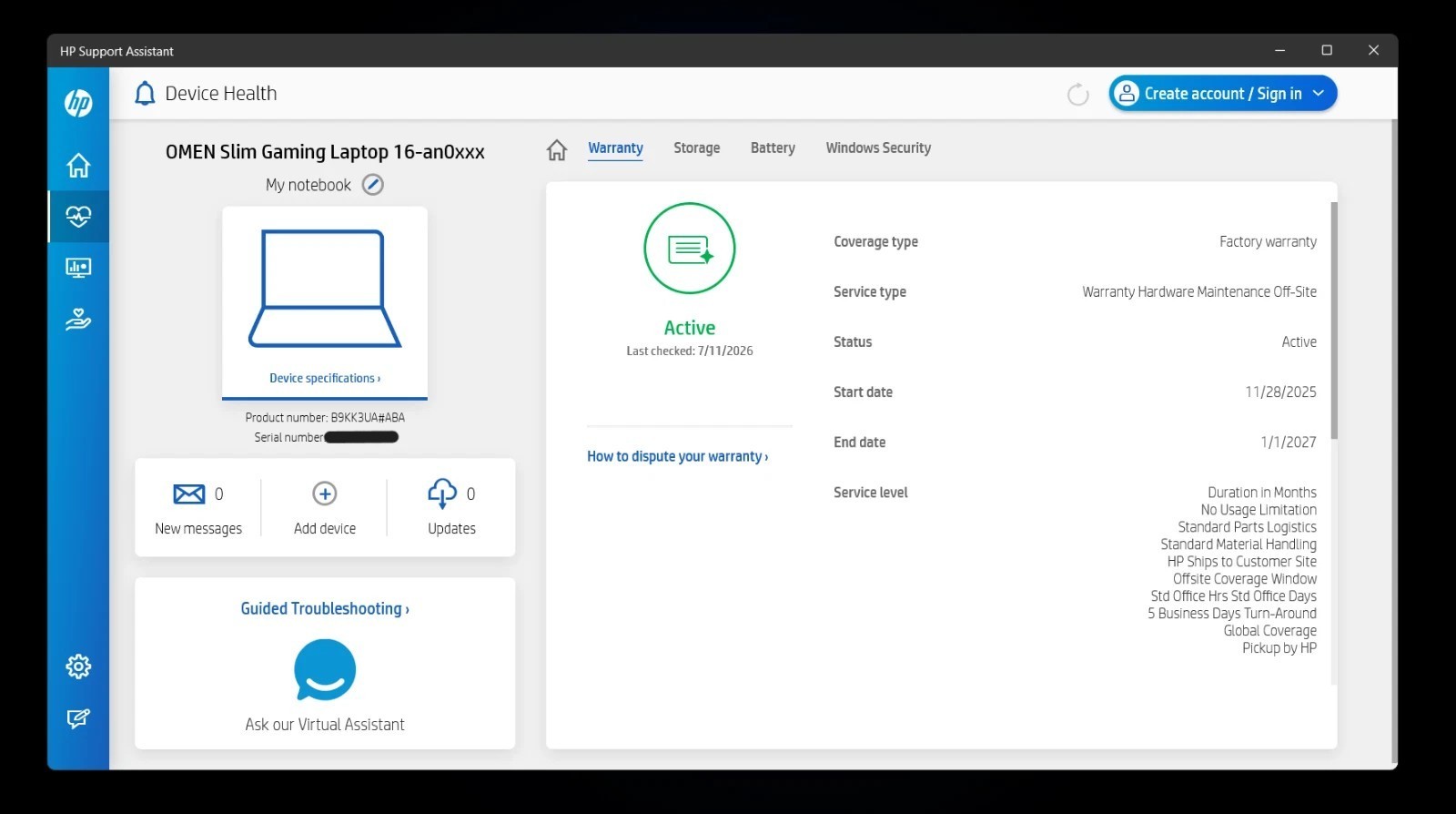Switch to the Battery tab
Image resolution: width=1456 pixels, height=814 pixels.
[x=773, y=148]
